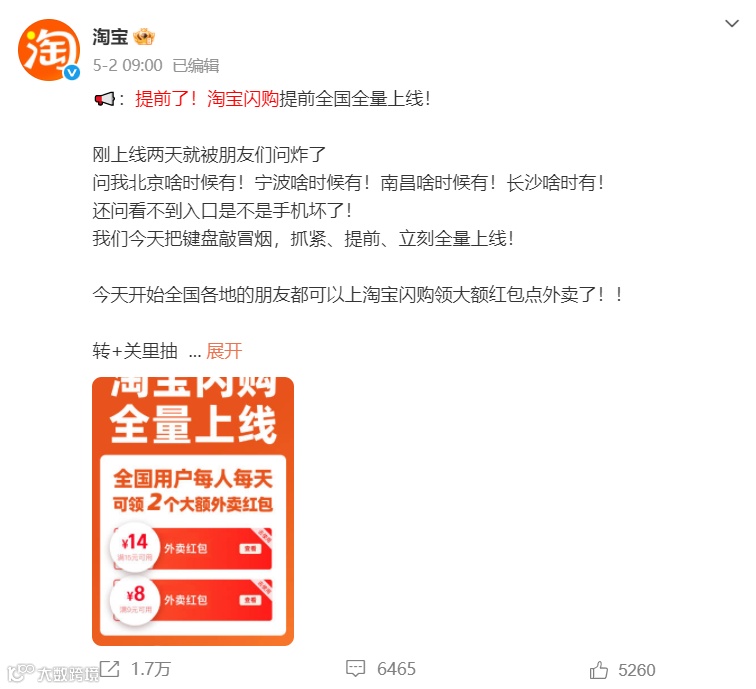Image resolution: width=756 pixels, height=689 pixels.
Task: Like the post with thumbs-up icon
Action: 599,670
